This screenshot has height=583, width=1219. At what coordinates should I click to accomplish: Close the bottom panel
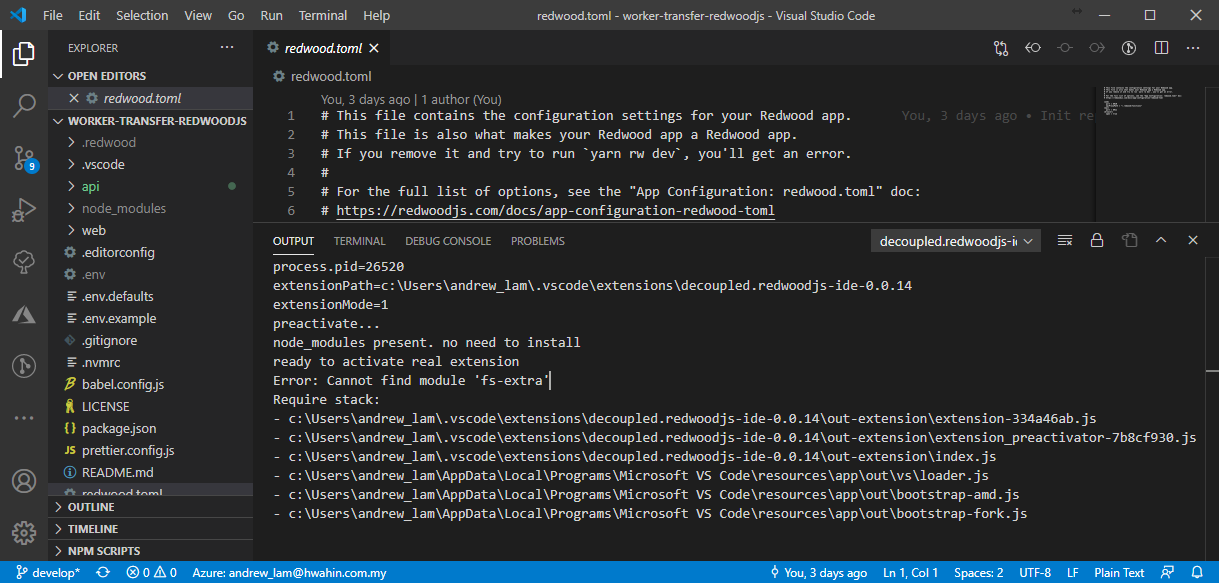(1193, 241)
